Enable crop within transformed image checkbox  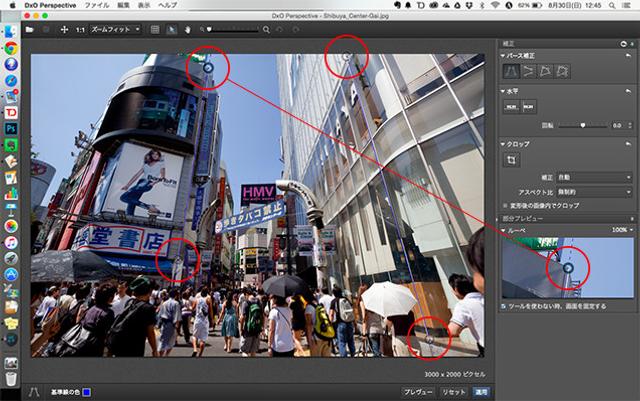505,204
